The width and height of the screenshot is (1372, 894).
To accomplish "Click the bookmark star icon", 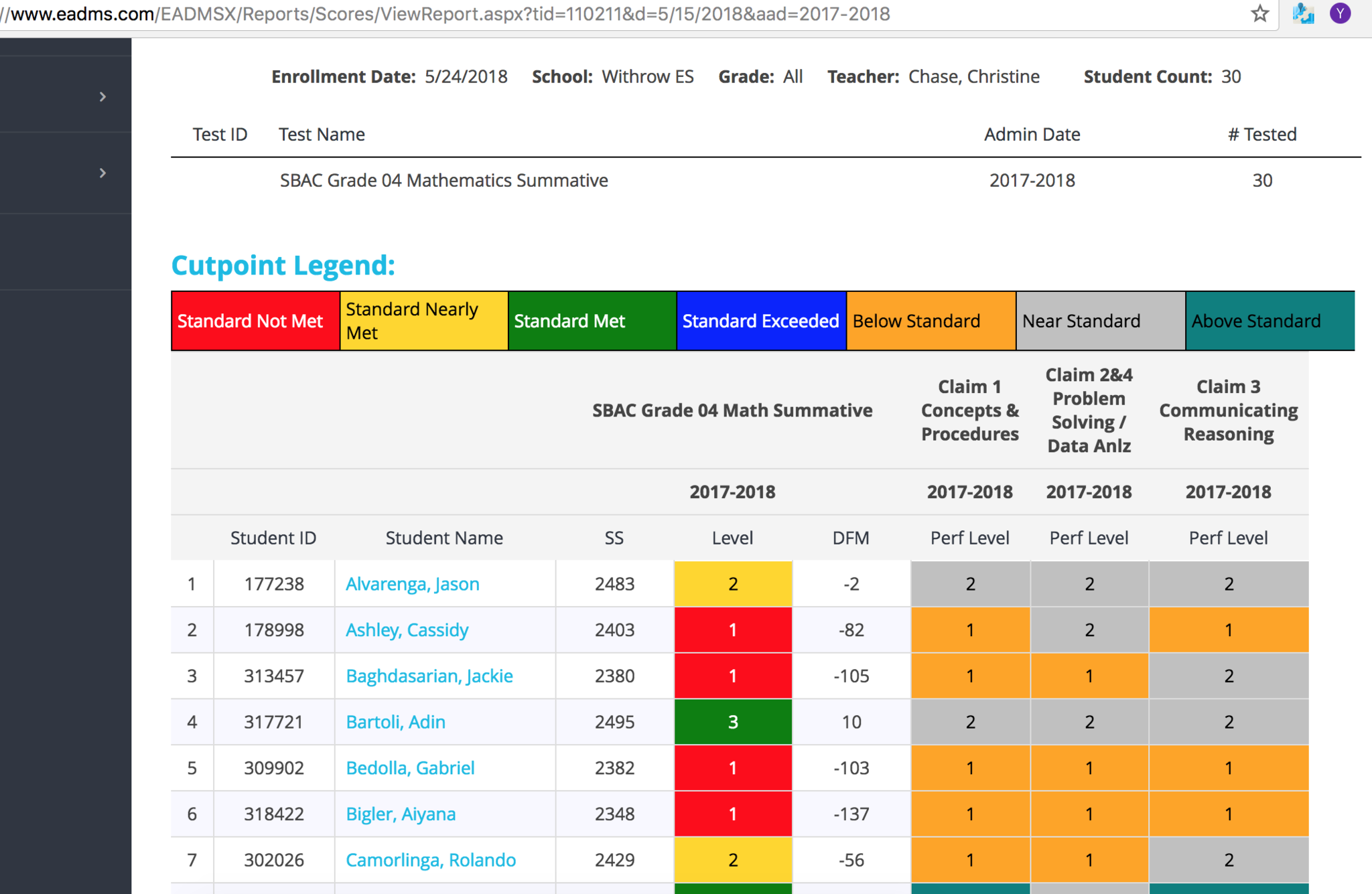I will point(1259,13).
